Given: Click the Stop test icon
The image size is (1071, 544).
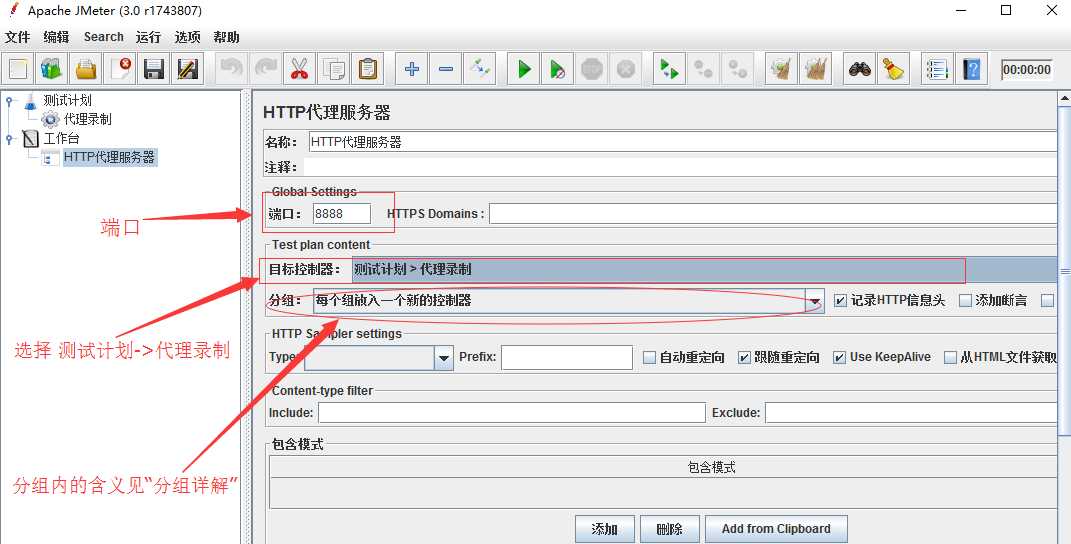Looking at the screenshot, I should [592, 69].
